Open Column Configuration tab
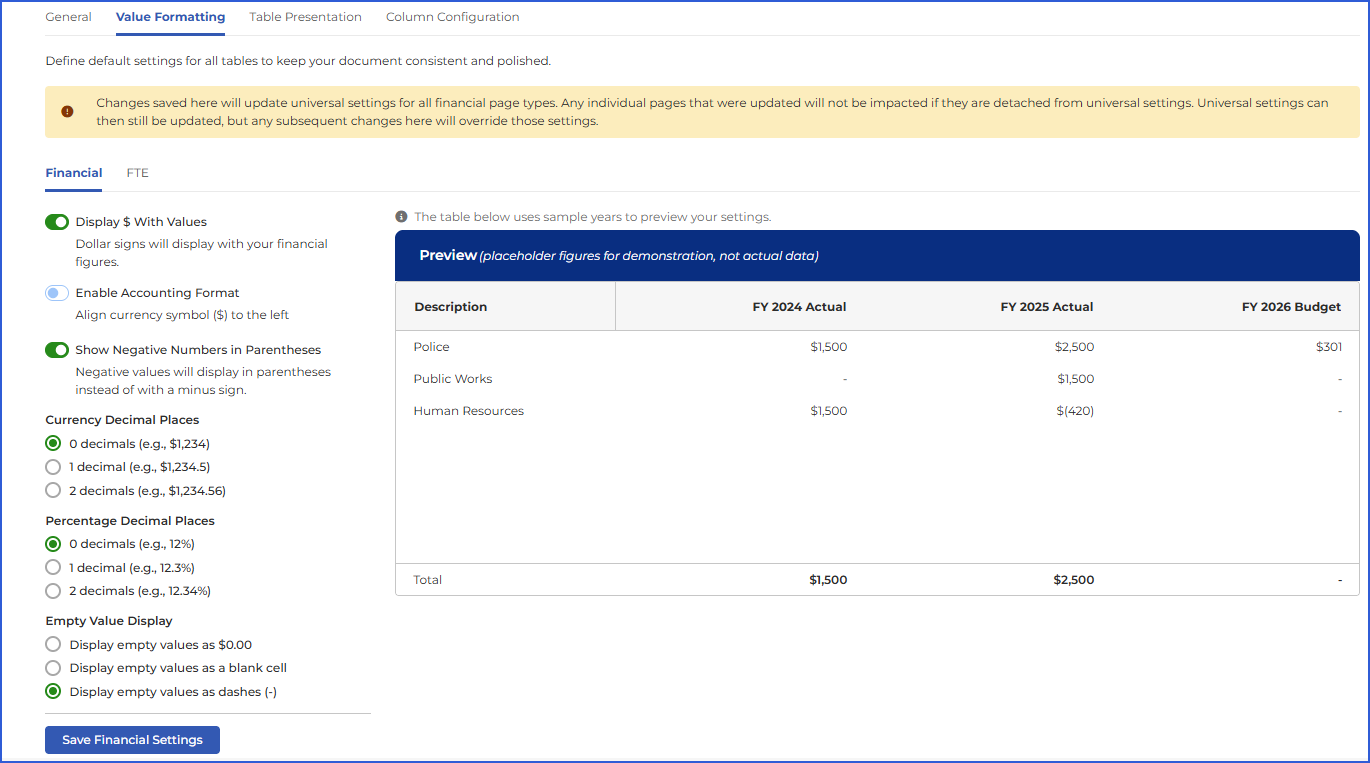 452,17
